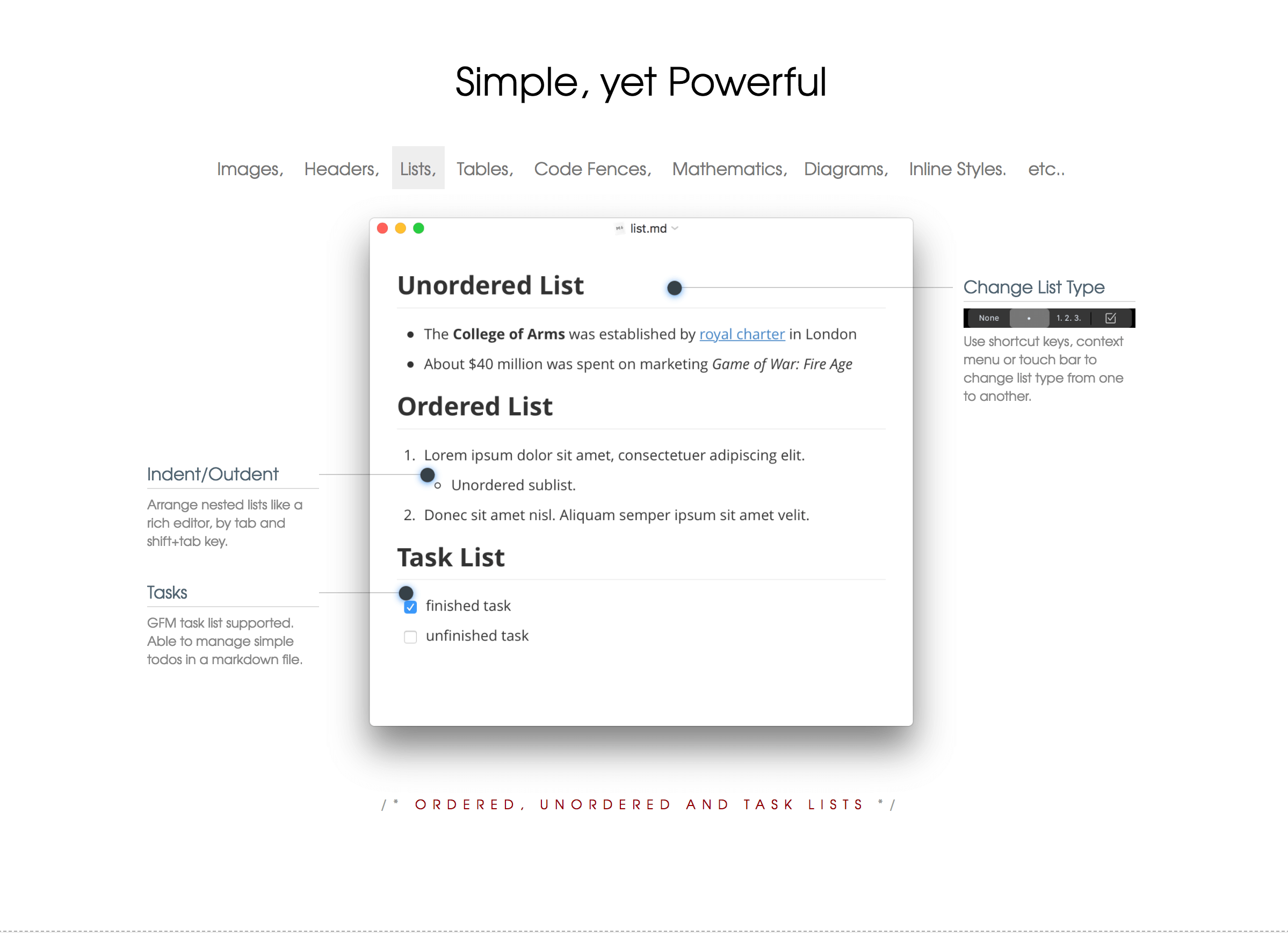
Task: Toggle the blue dot bullet point indicator
Action: pyautogui.click(x=675, y=288)
